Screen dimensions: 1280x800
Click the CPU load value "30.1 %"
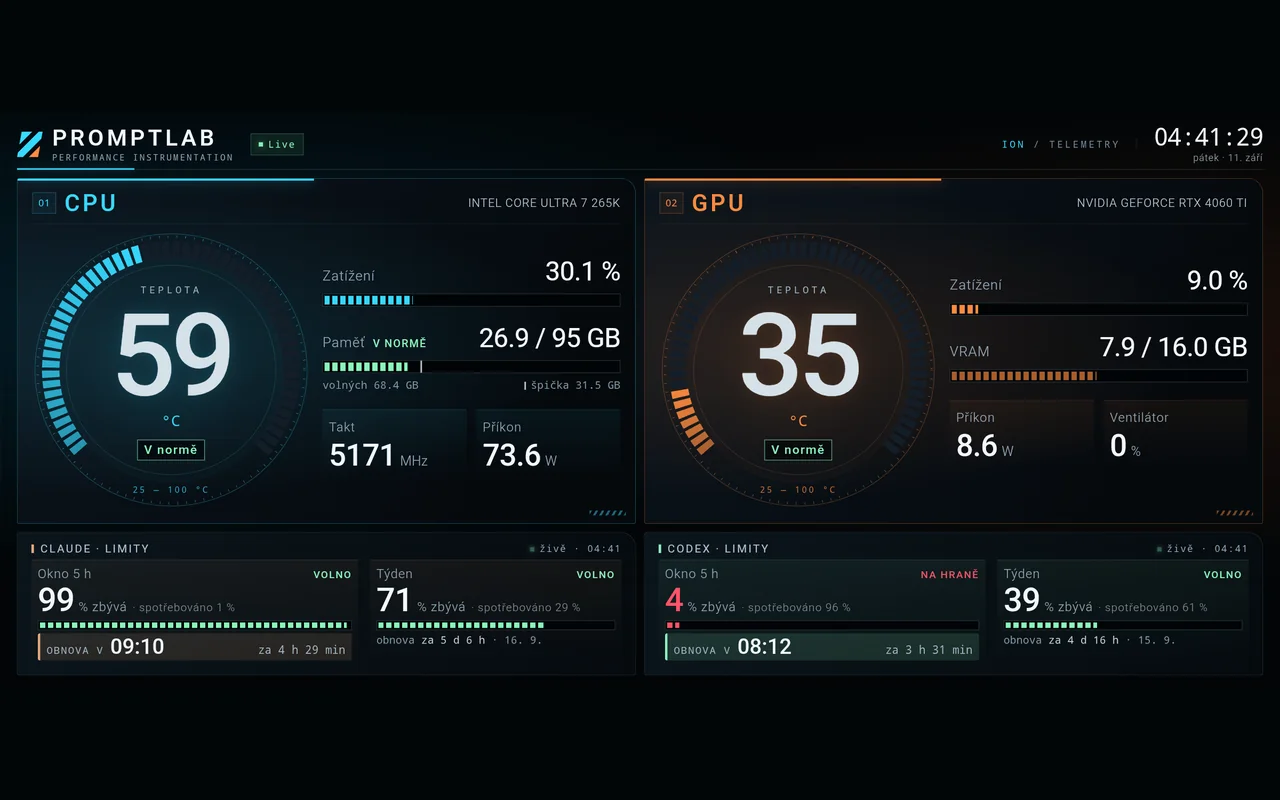(583, 271)
